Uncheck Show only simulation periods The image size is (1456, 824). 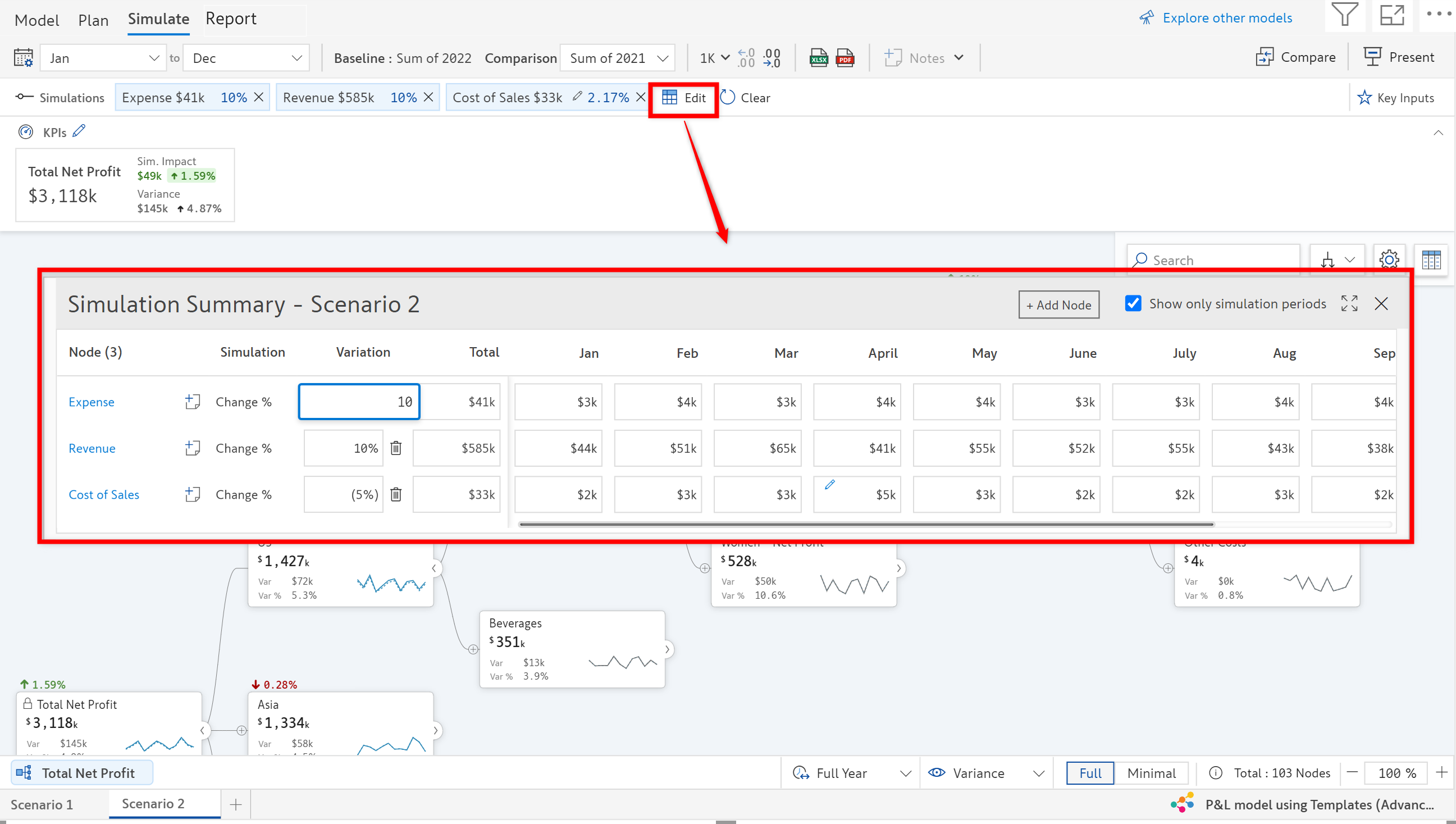pos(1133,304)
